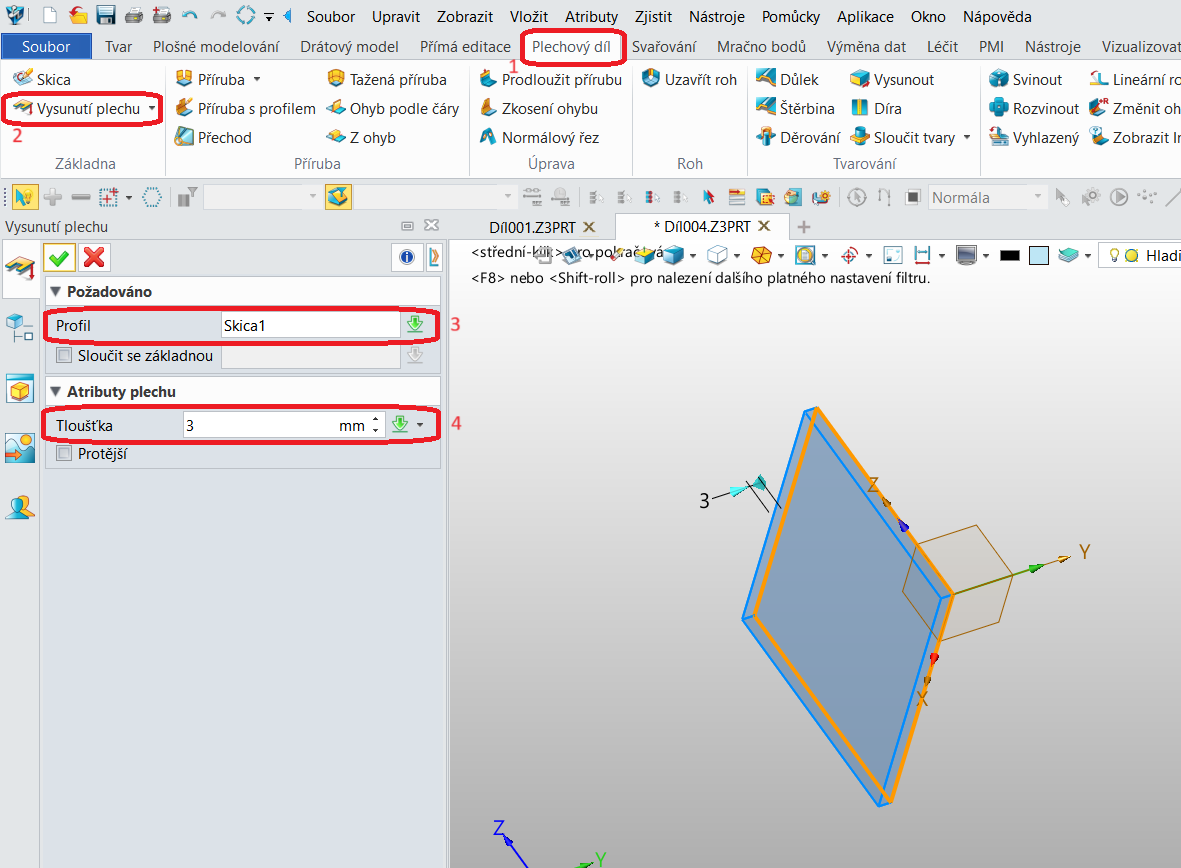Save the file with the floppy disk icon
Viewport: 1181px width, 868px height.
[x=105, y=15]
